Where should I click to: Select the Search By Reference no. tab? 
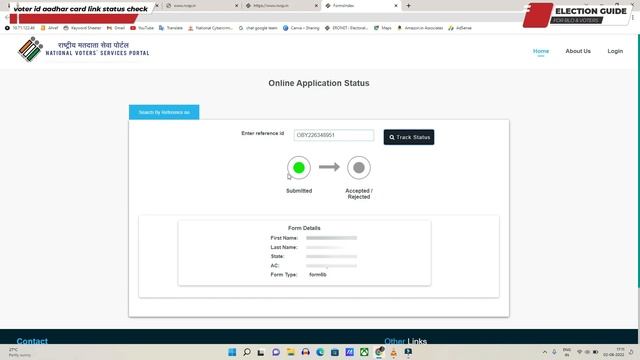tap(164, 112)
